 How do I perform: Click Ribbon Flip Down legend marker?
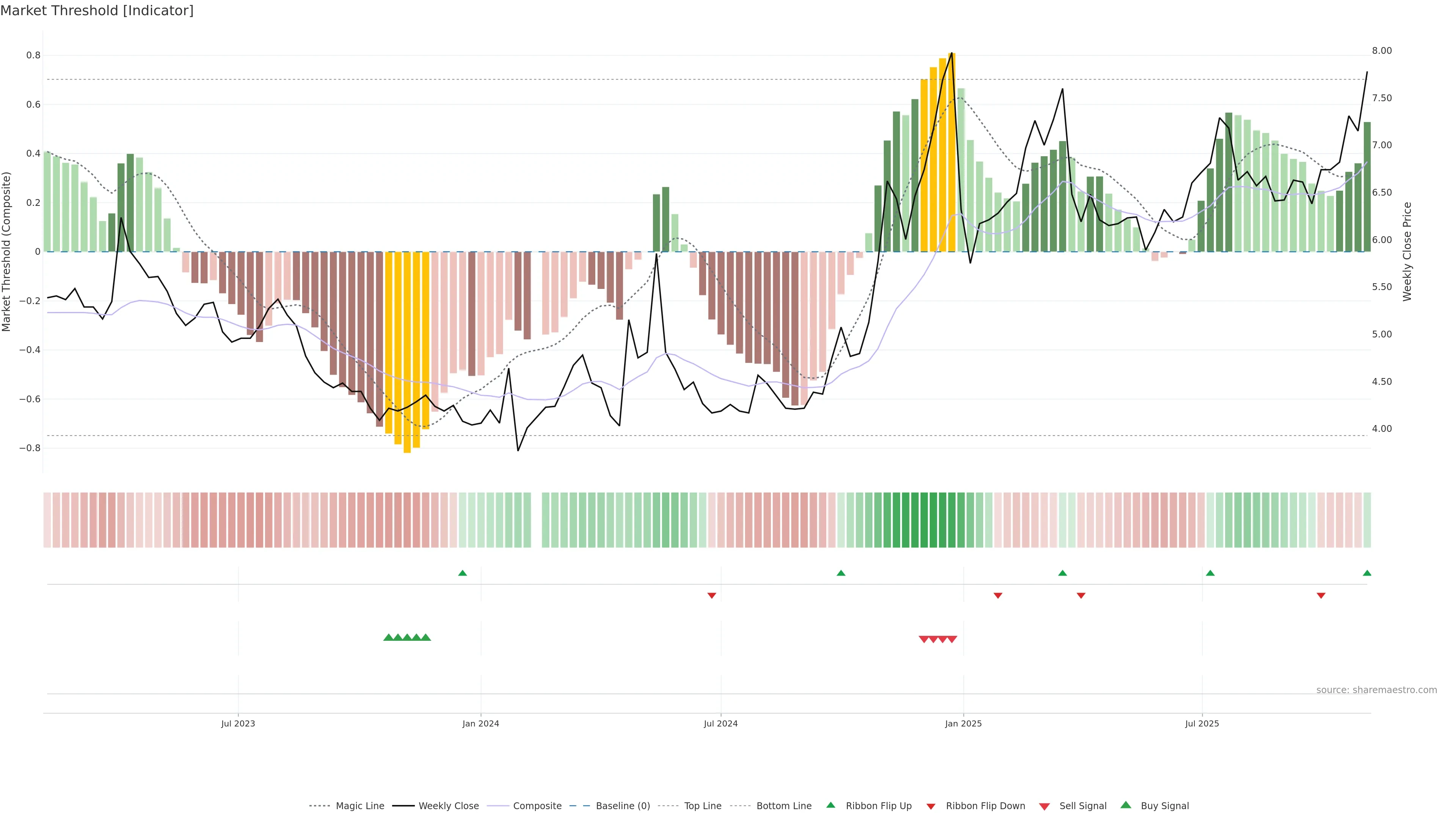tap(931, 806)
